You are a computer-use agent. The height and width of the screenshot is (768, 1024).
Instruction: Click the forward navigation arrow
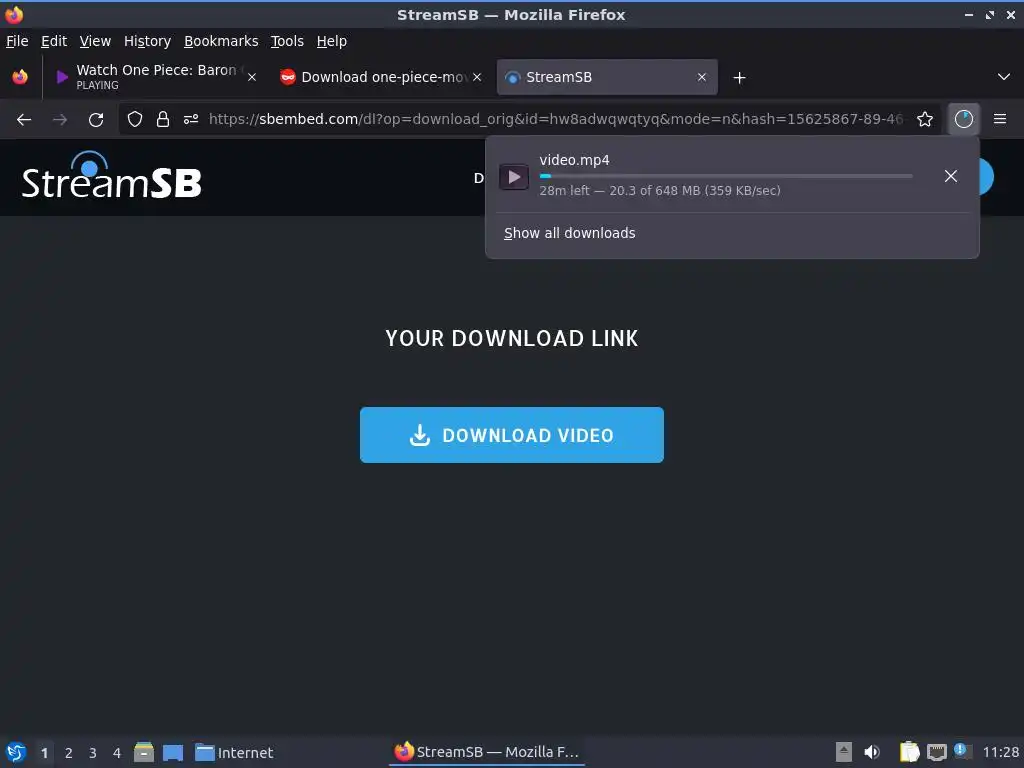(60, 119)
